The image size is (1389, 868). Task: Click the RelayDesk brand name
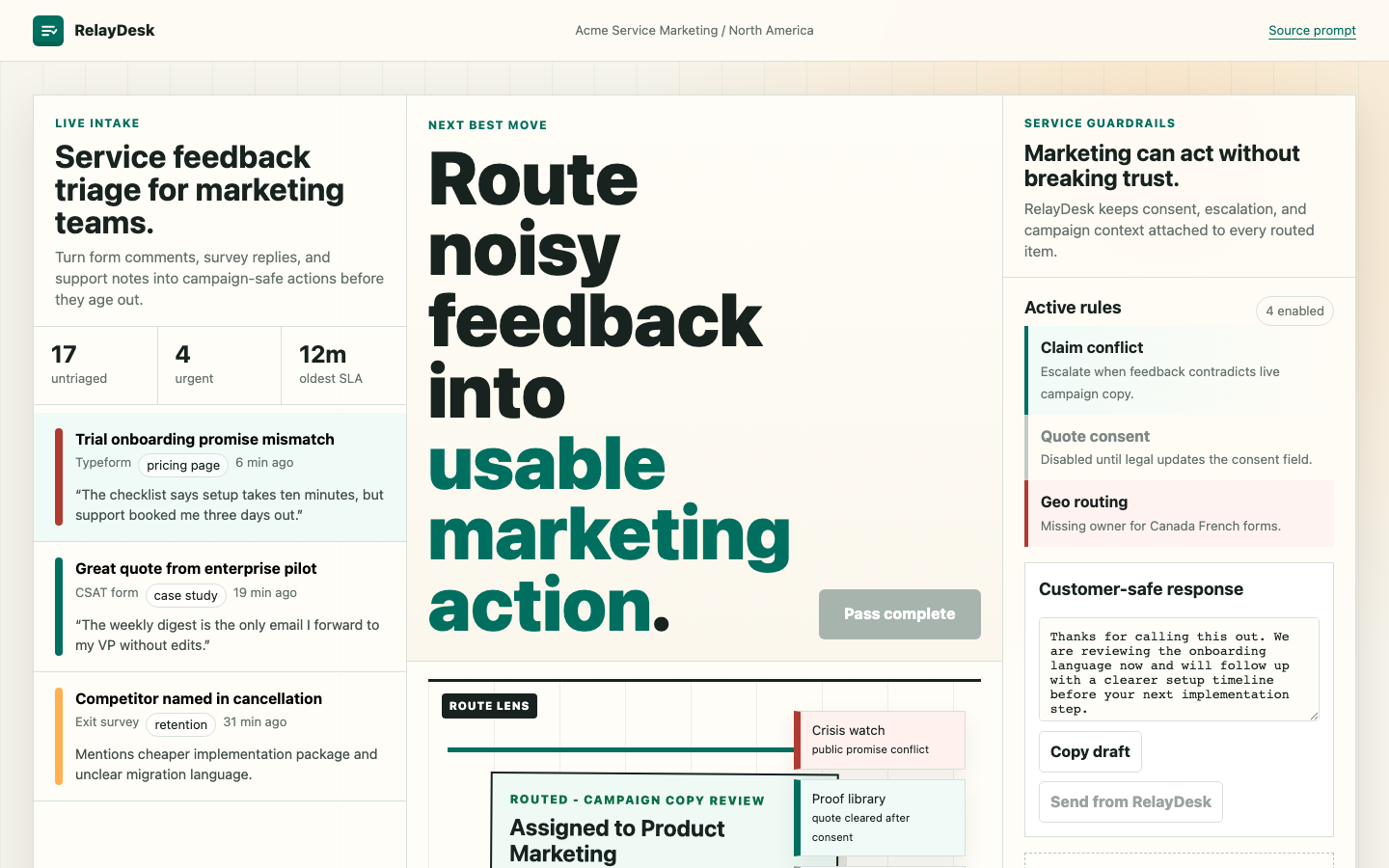click(115, 31)
